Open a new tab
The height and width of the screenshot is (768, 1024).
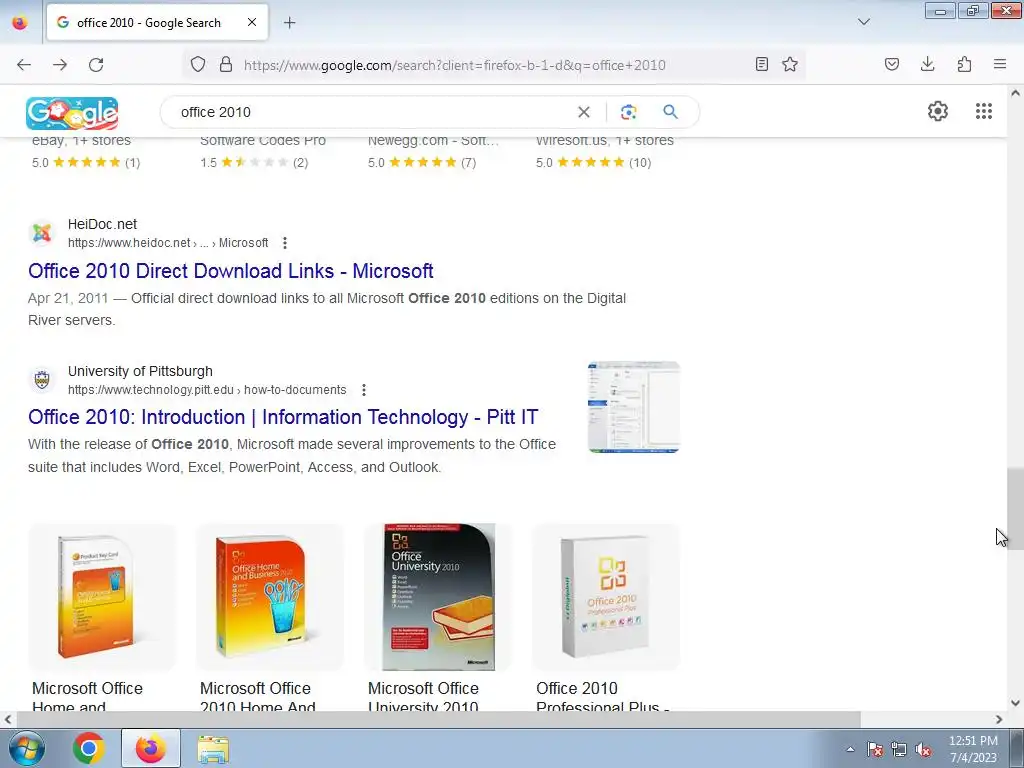(x=289, y=23)
